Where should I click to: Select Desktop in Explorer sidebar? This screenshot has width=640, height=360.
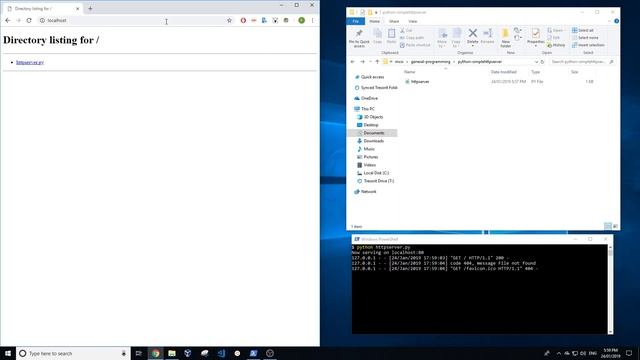coord(371,125)
